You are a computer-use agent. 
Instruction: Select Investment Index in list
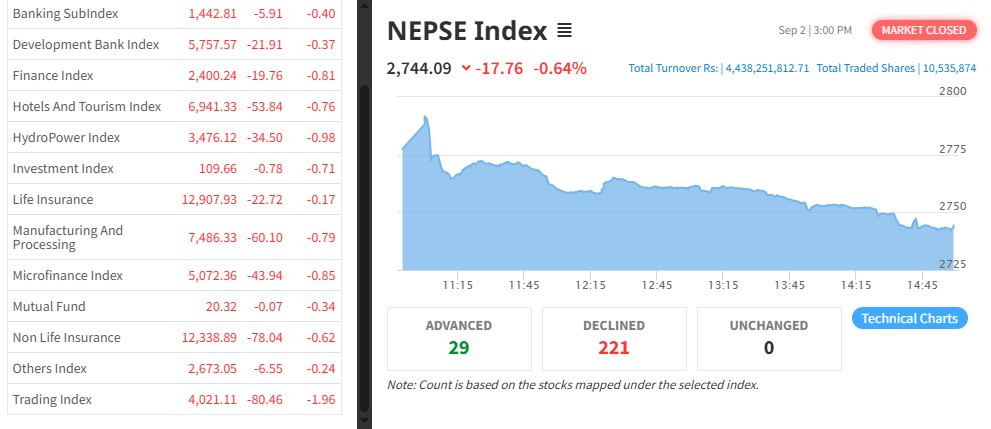click(x=63, y=169)
